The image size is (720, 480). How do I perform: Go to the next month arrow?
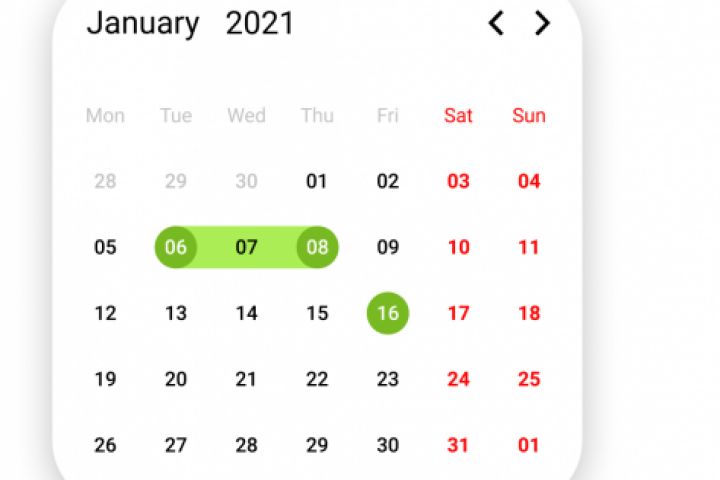[x=542, y=23]
